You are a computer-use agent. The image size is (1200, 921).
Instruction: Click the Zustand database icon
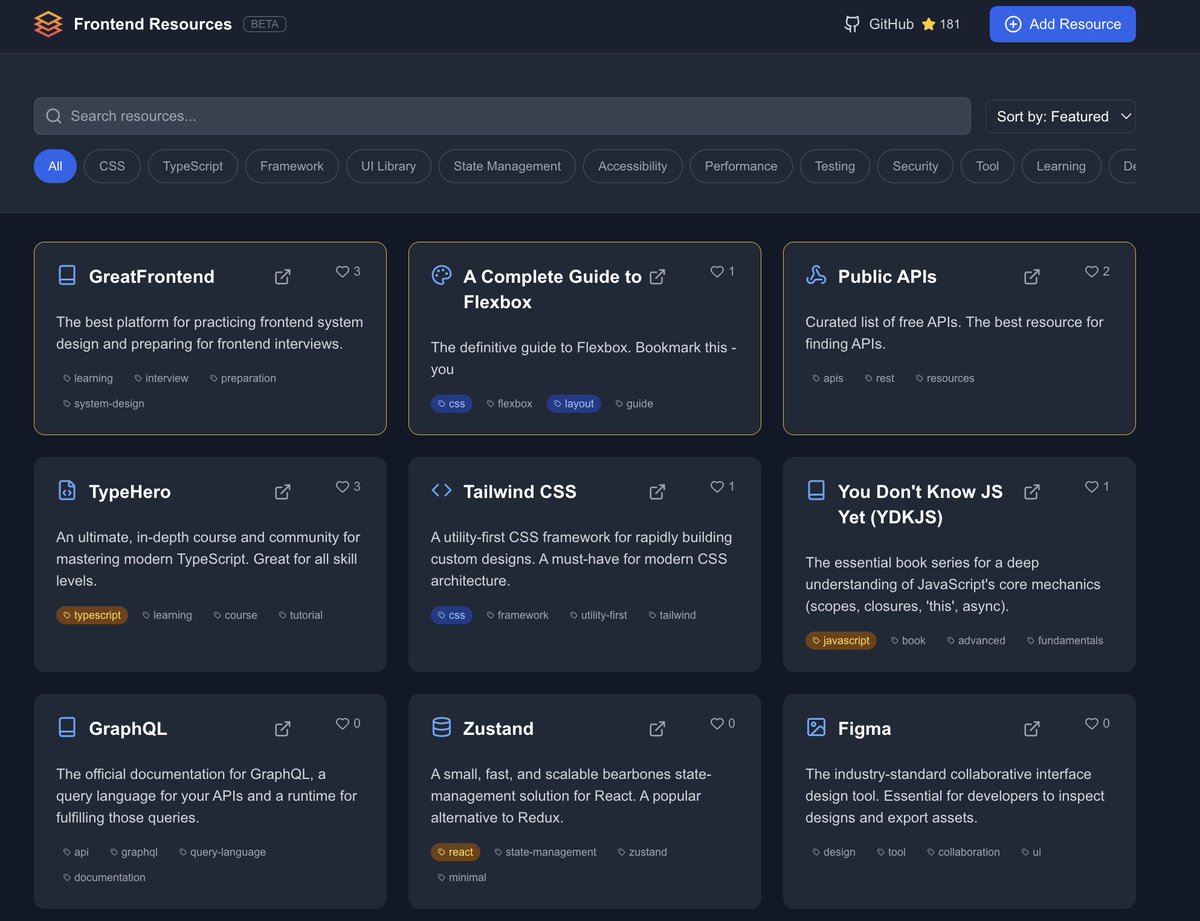(441, 727)
